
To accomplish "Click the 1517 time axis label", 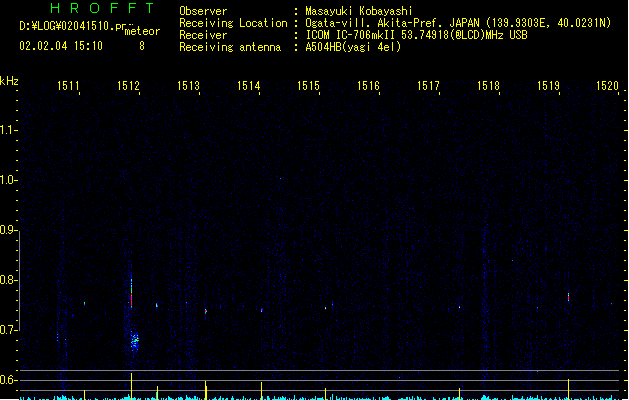I will tap(428, 86).
